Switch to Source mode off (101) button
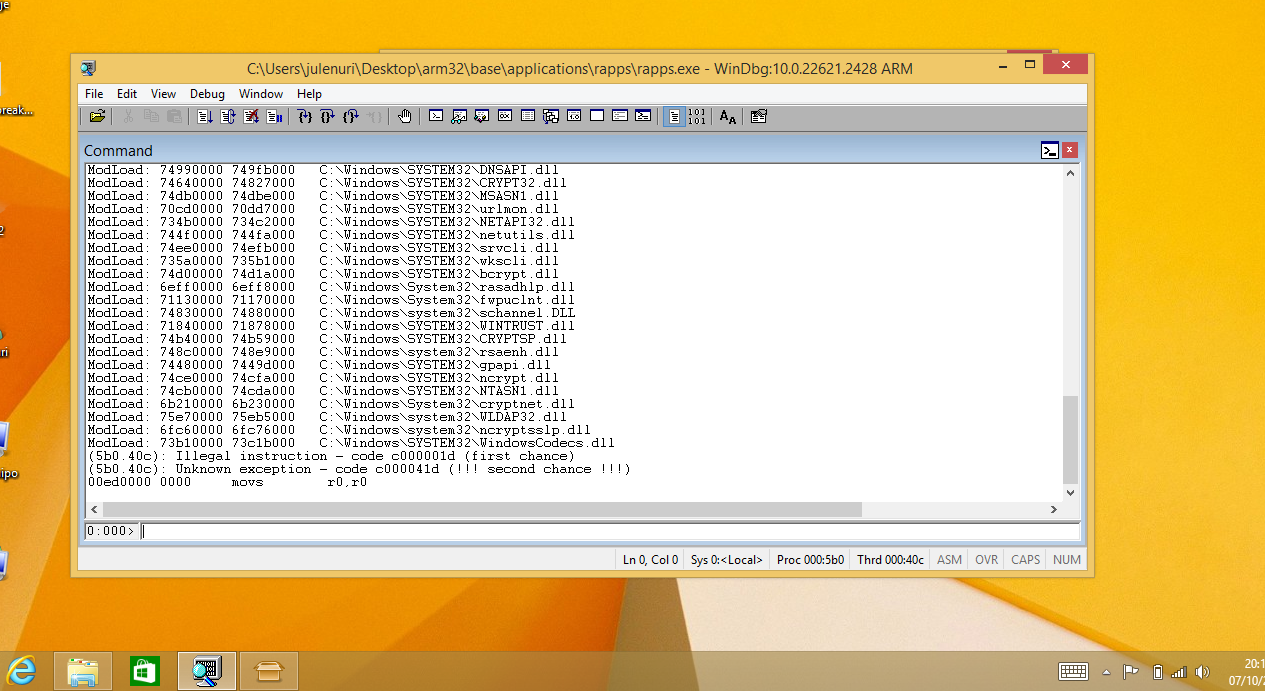Screen dimensions: 1265x691 pos(697,116)
